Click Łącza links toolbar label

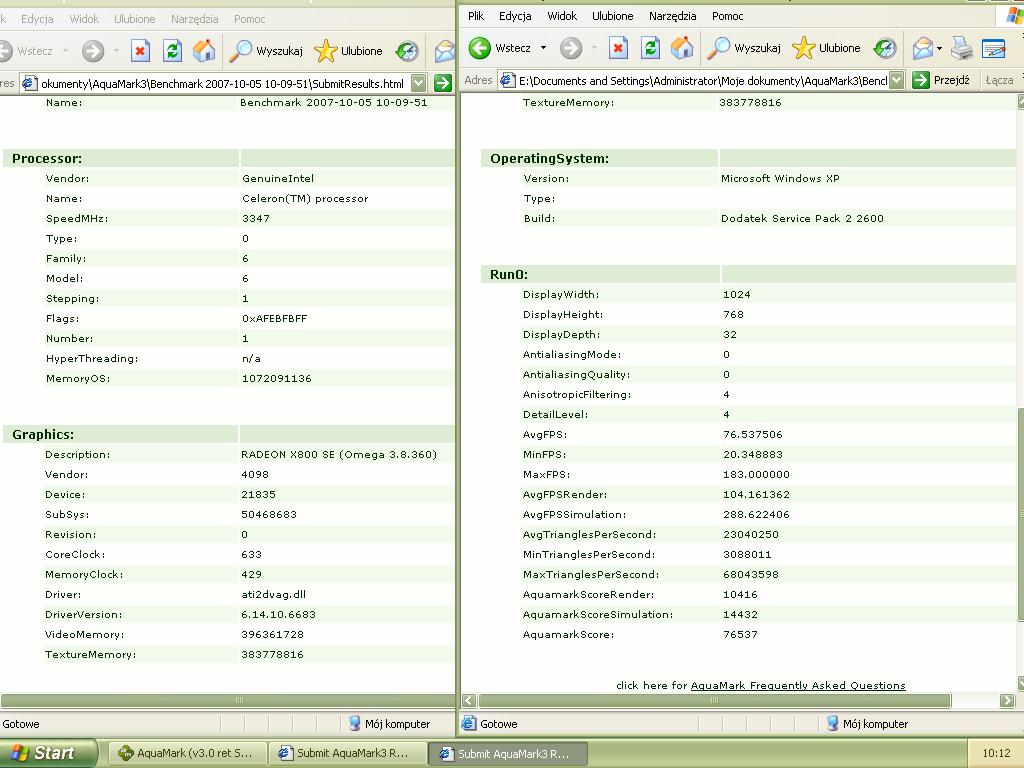pyautogui.click(x=999, y=80)
